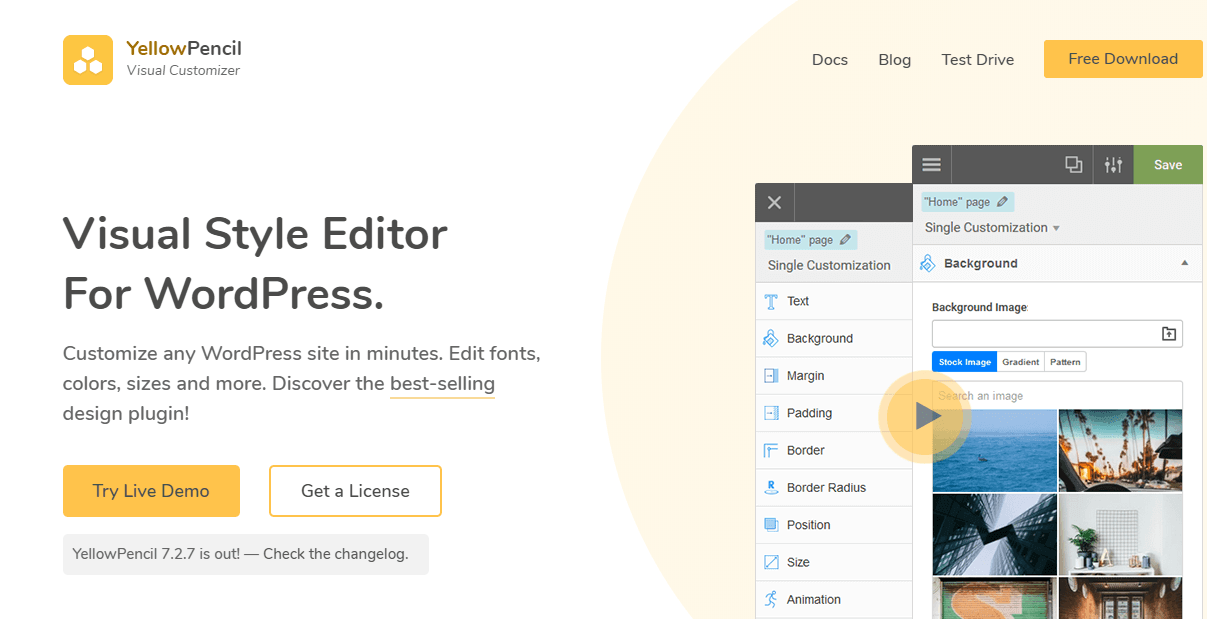The height and width of the screenshot is (619, 1207).
Task: Click the folder upload icon in Background Image field
Action: pyautogui.click(x=1169, y=334)
